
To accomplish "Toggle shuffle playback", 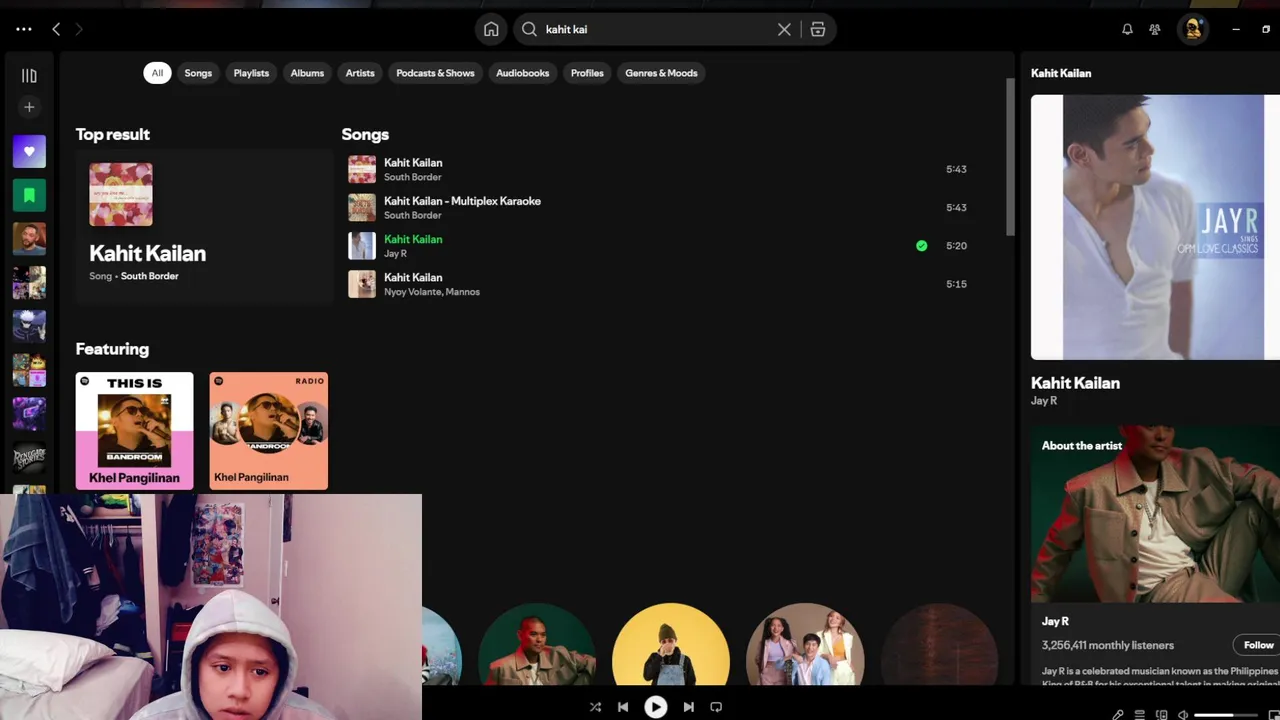I will pos(595,707).
